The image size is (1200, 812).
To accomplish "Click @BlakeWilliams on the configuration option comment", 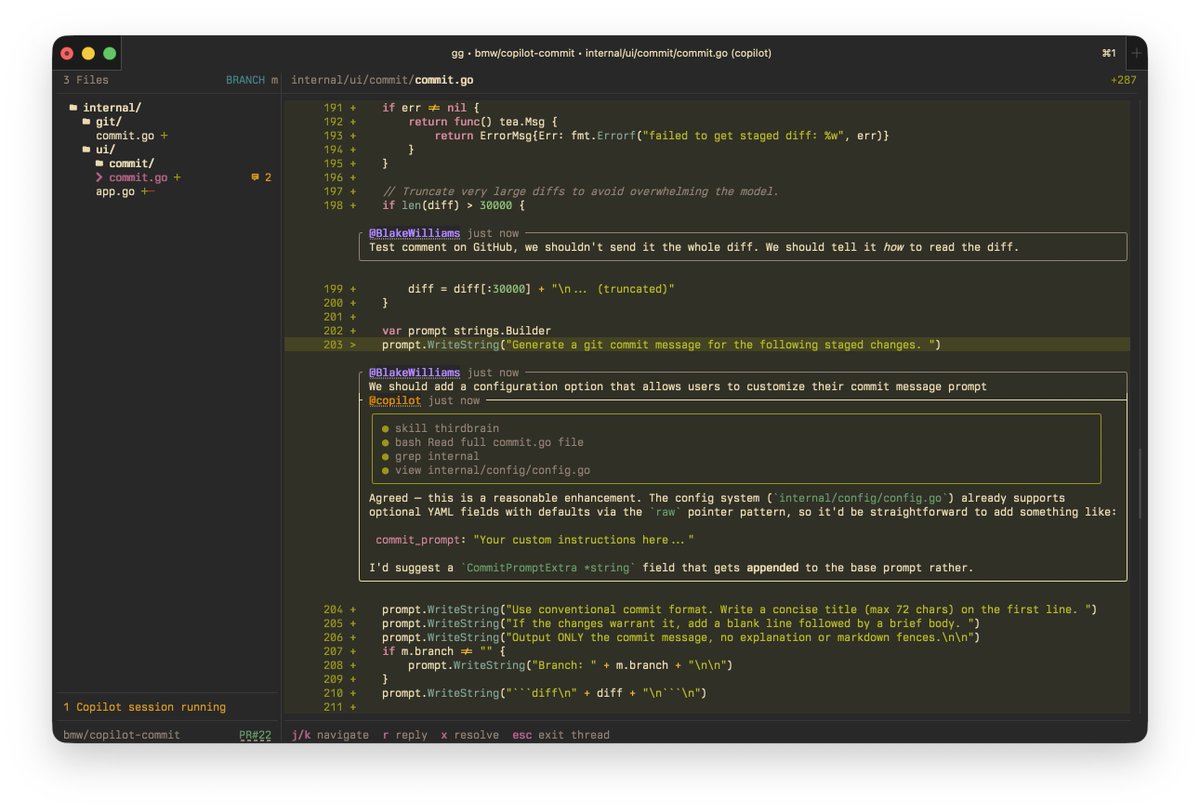I will 414,373.
